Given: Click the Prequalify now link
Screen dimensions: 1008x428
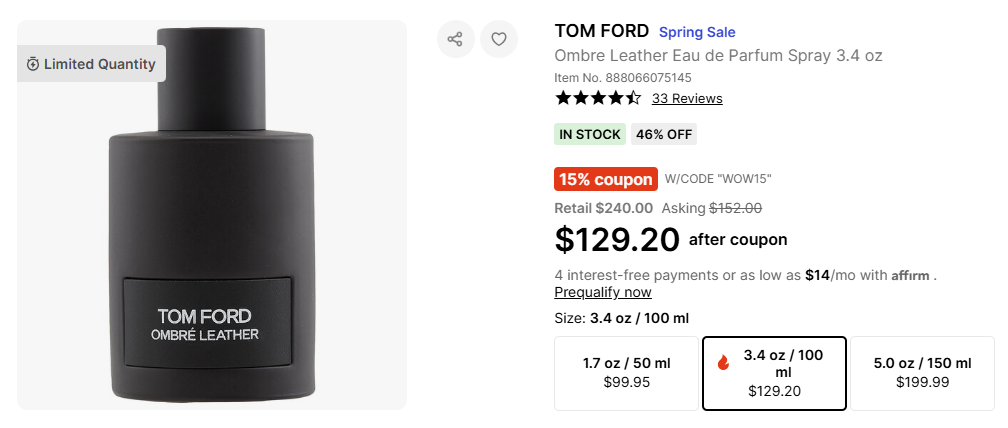Looking at the screenshot, I should point(603,292).
